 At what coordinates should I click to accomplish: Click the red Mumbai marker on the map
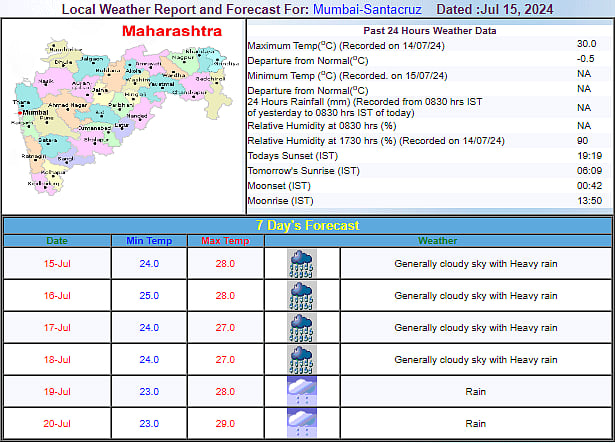18,113
